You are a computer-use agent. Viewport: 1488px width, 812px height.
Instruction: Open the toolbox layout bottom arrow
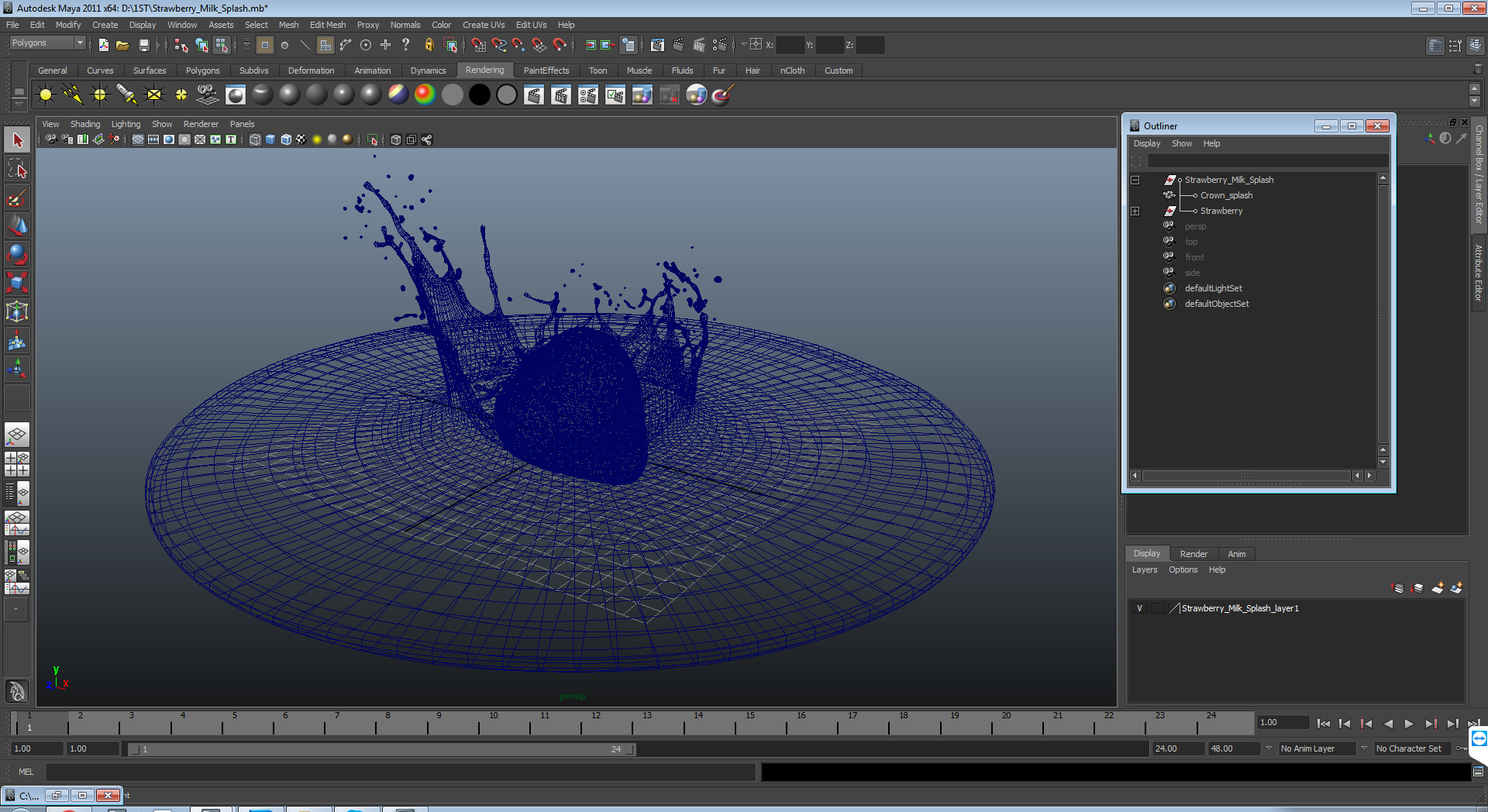tap(16, 610)
